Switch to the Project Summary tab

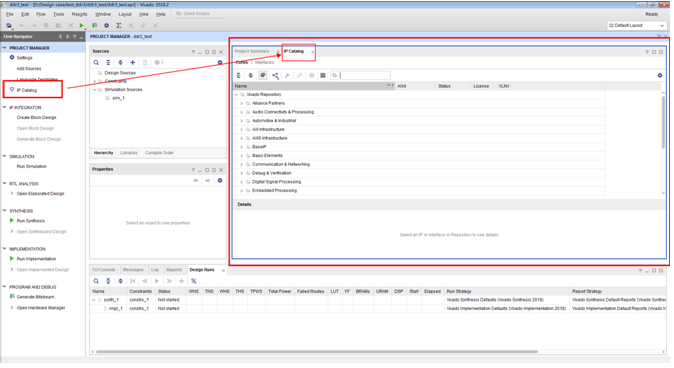[x=252, y=51]
